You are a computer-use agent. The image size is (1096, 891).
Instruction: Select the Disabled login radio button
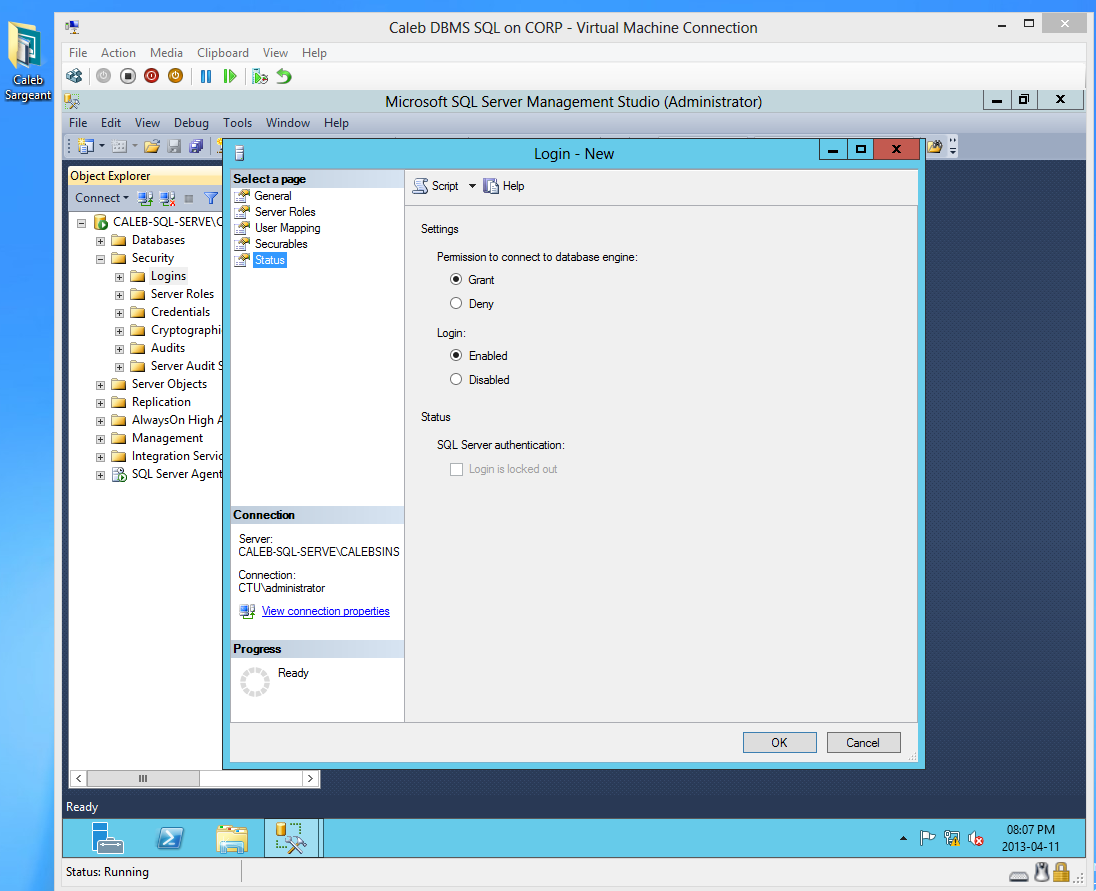tap(456, 379)
